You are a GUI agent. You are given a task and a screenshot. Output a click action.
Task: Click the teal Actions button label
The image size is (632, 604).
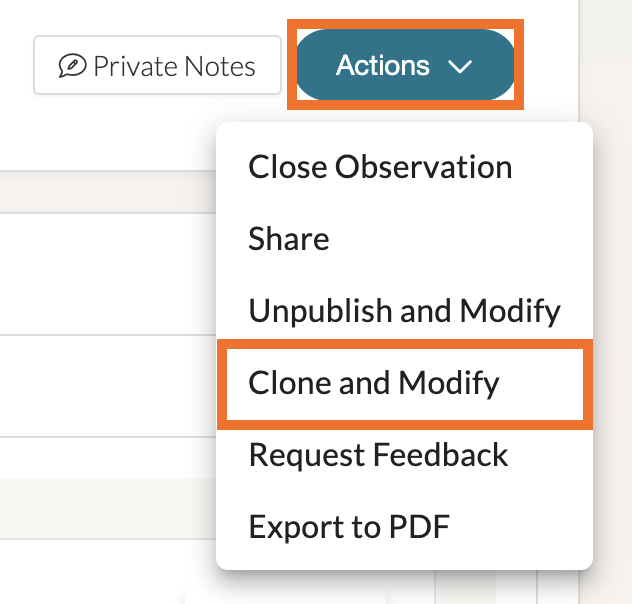pyautogui.click(x=383, y=66)
